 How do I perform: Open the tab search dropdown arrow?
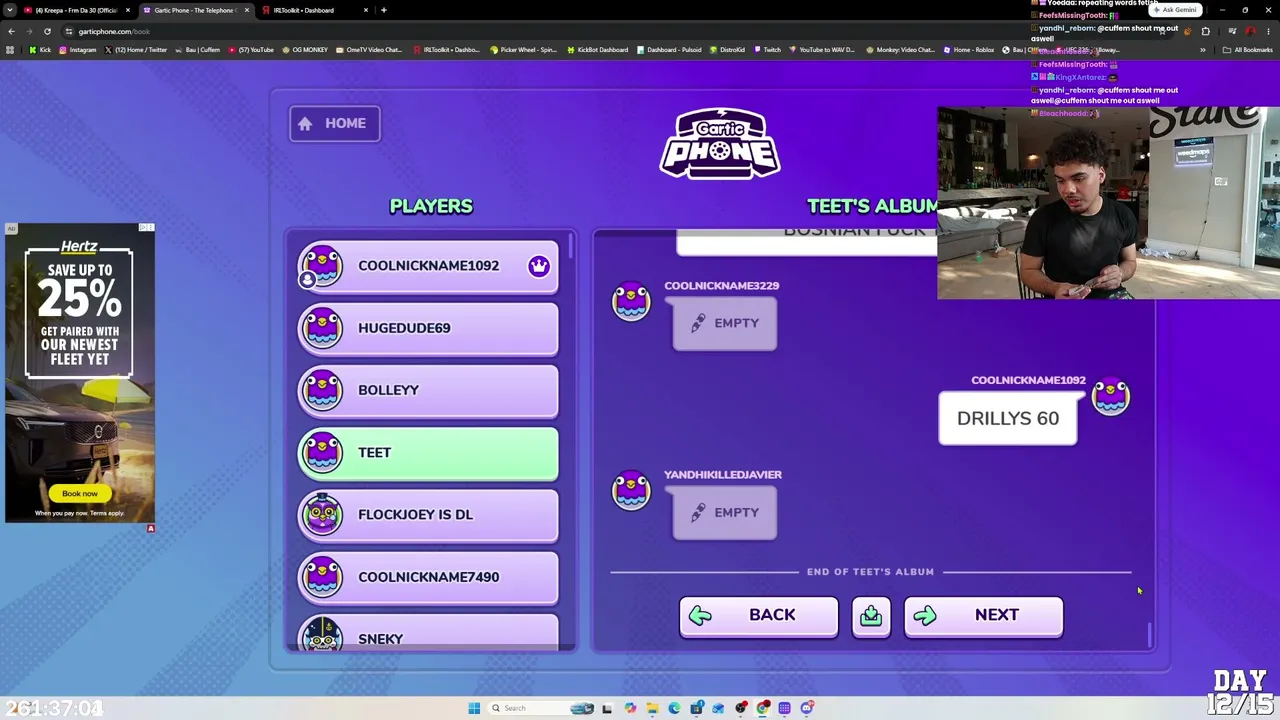click(x=11, y=10)
